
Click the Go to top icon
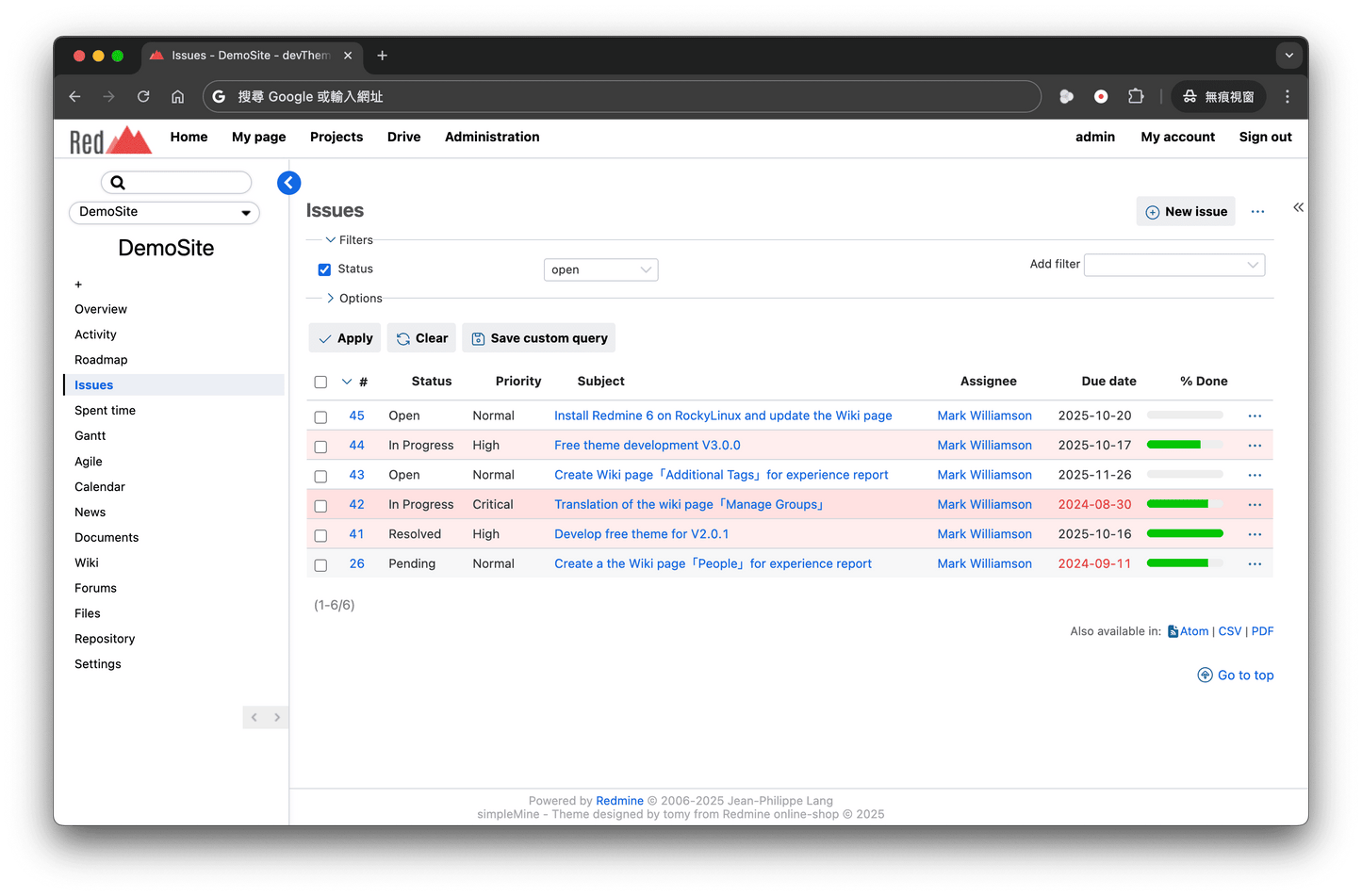point(1205,675)
